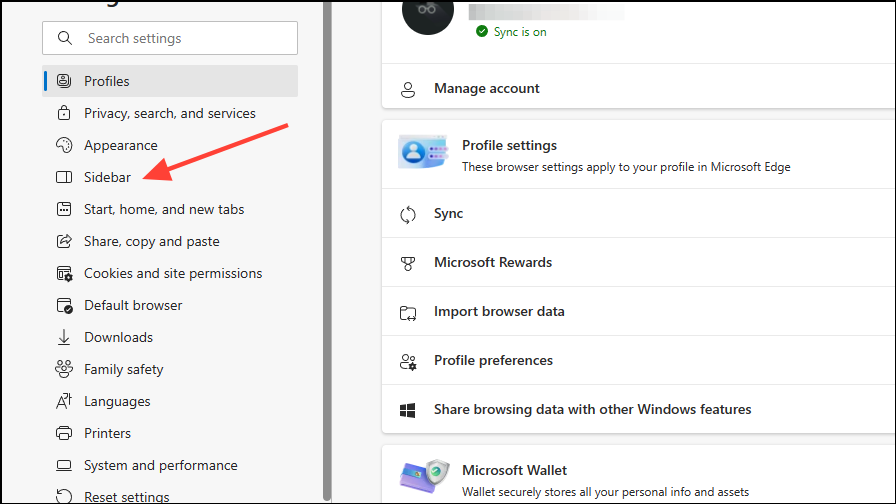The height and width of the screenshot is (504, 896).
Task: Go to Languages settings
Action: click(117, 401)
